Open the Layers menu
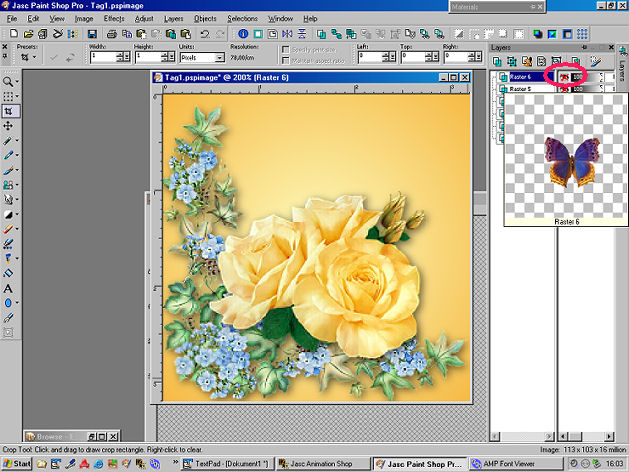The height and width of the screenshot is (472, 629). (173, 18)
